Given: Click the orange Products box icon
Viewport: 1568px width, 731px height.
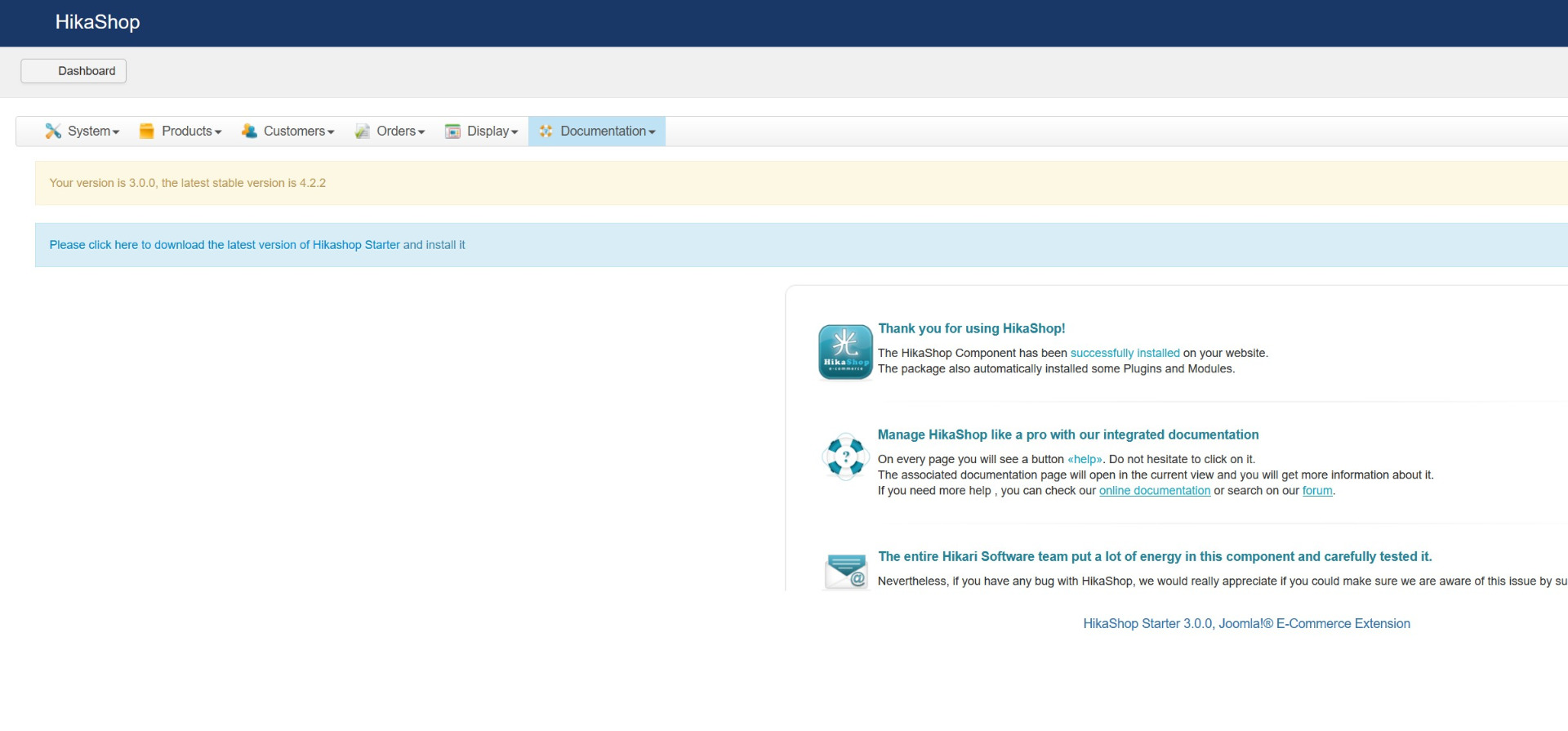Looking at the screenshot, I should click(x=146, y=131).
